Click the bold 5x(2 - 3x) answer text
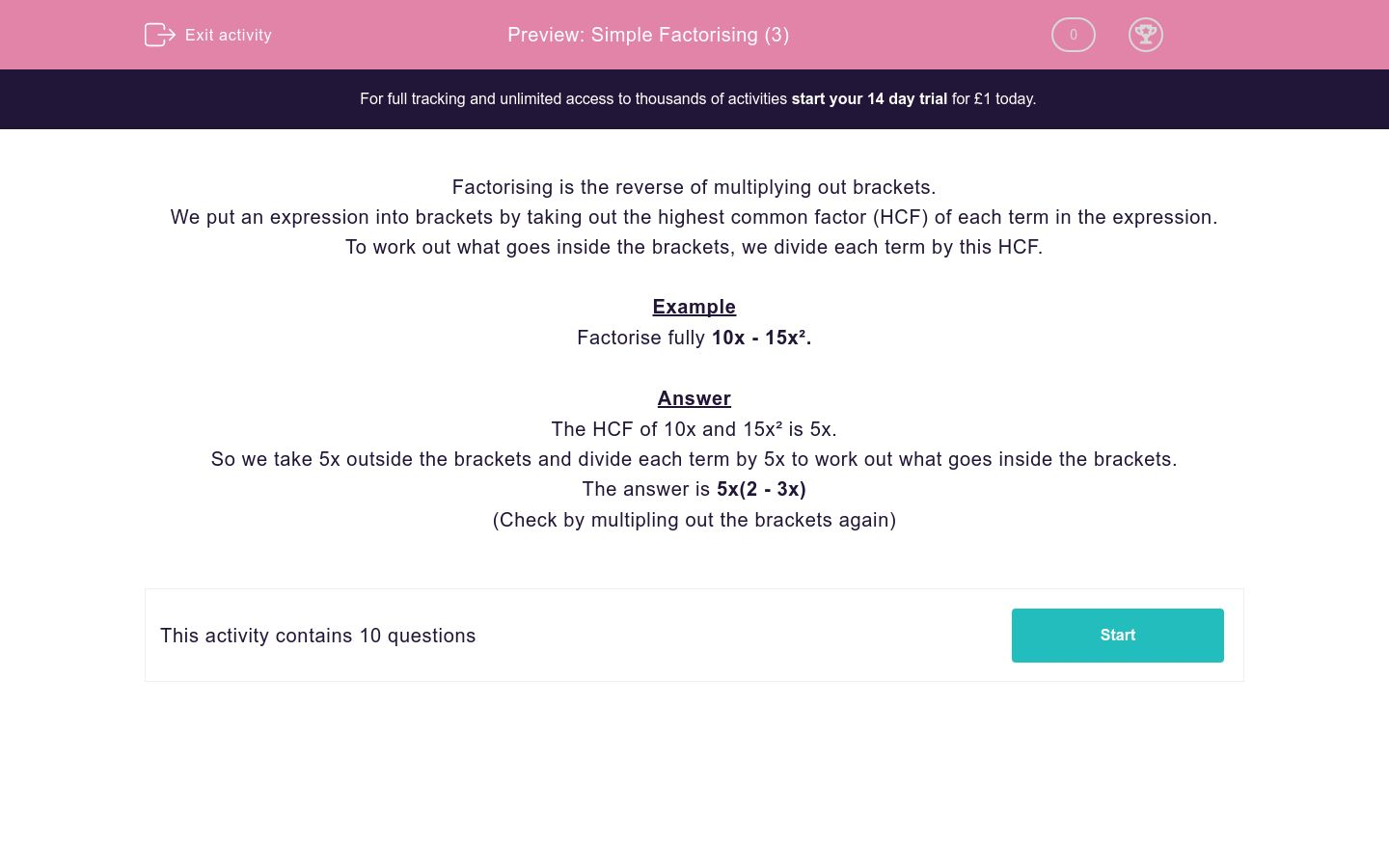The height and width of the screenshot is (868, 1389). 761,489
